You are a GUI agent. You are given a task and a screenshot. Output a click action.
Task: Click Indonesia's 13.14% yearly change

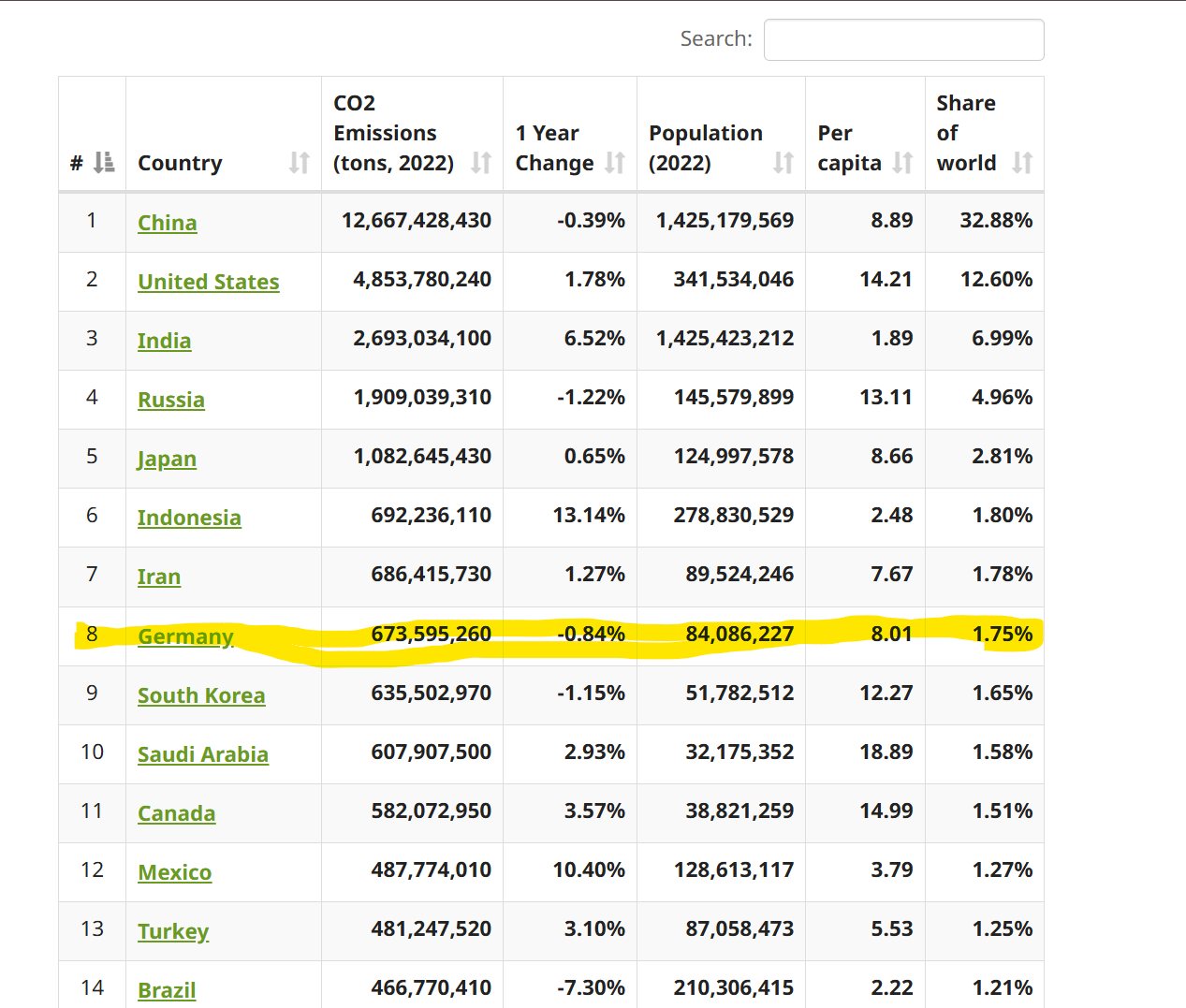pos(589,515)
